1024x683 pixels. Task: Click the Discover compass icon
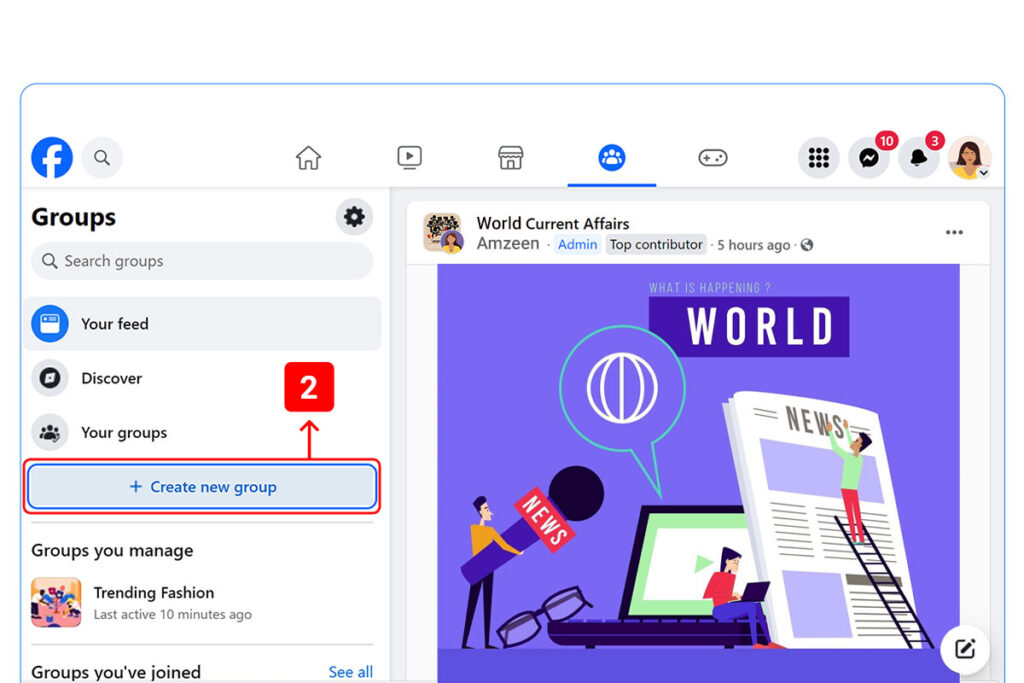[x=50, y=378]
